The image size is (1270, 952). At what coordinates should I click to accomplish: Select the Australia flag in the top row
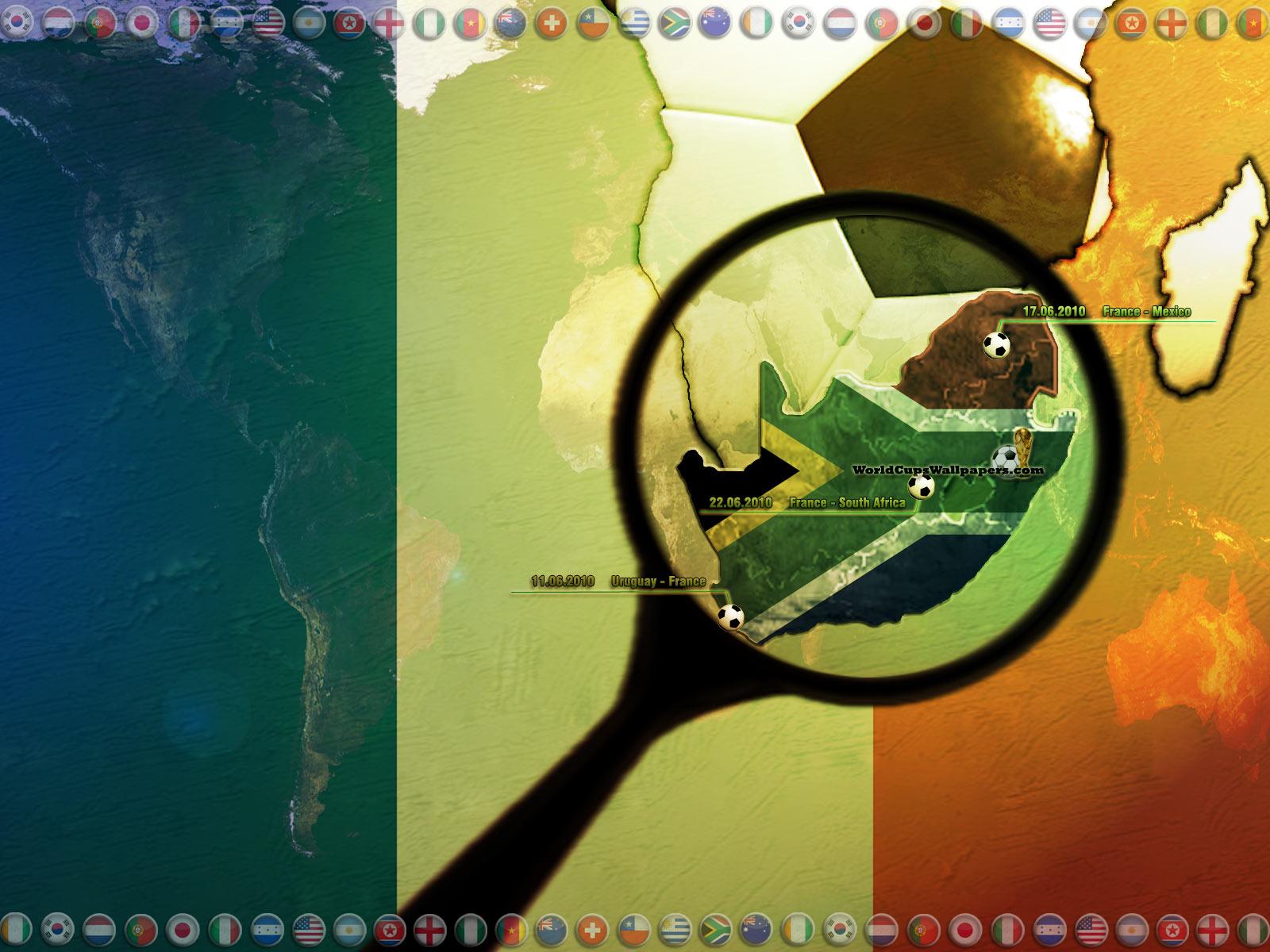[x=715, y=24]
